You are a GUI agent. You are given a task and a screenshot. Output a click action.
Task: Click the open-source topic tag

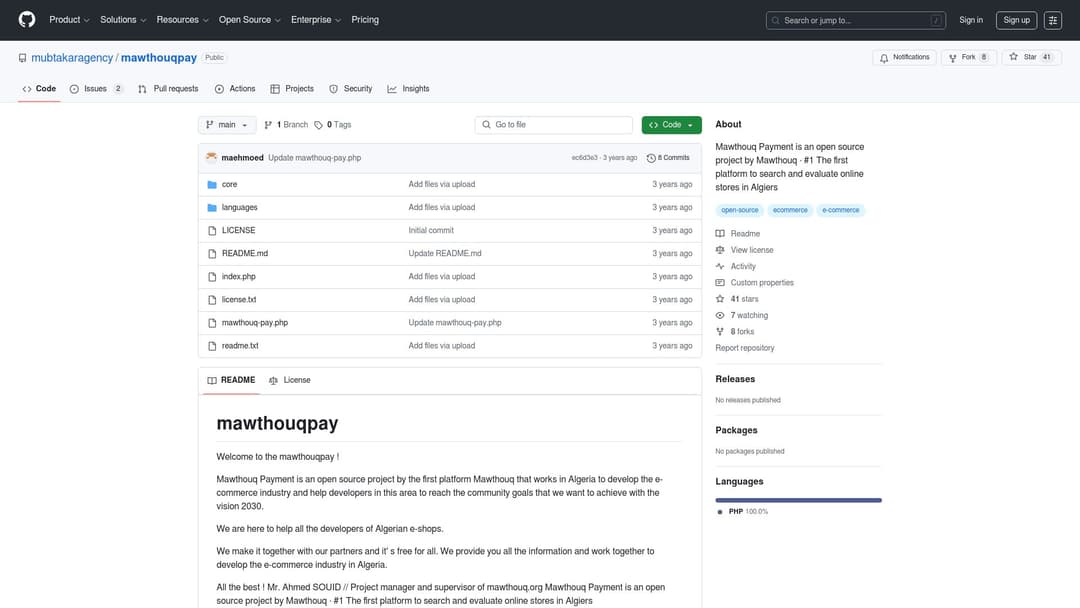pyautogui.click(x=740, y=210)
